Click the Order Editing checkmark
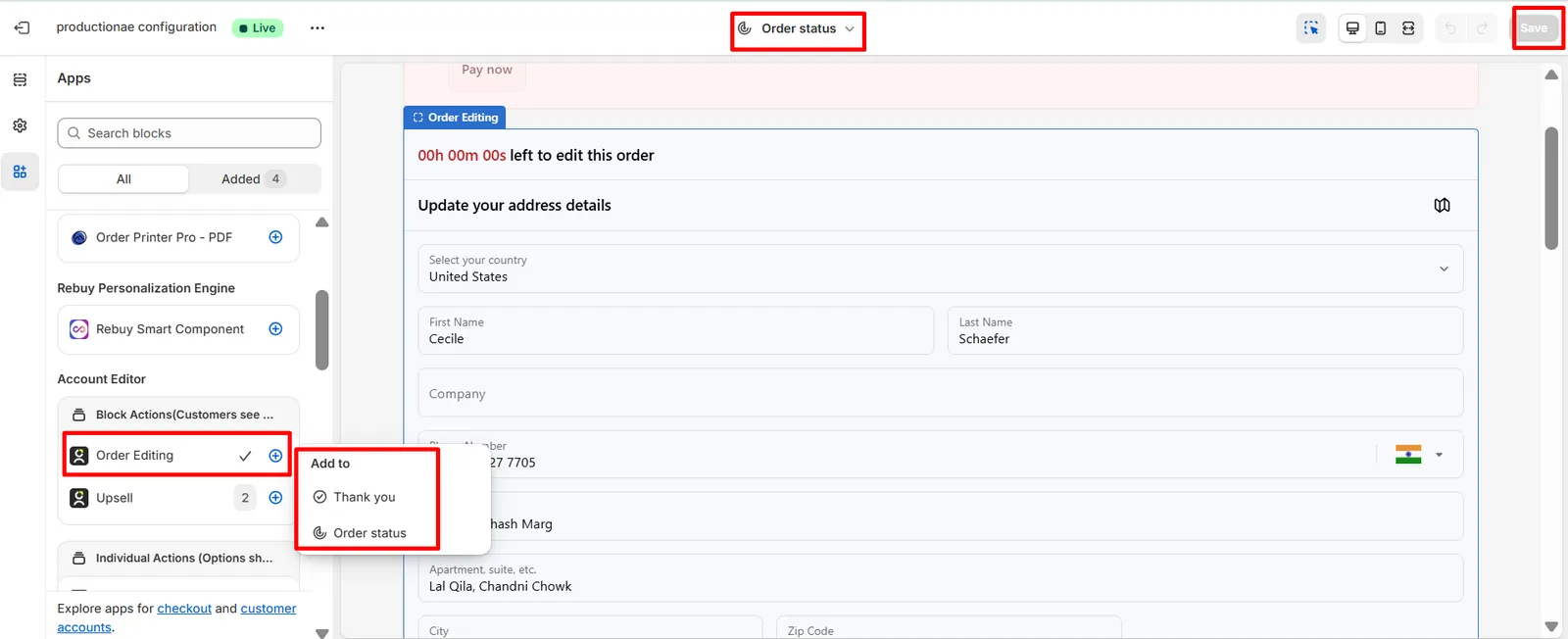The height and width of the screenshot is (639, 1568). (245, 456)
